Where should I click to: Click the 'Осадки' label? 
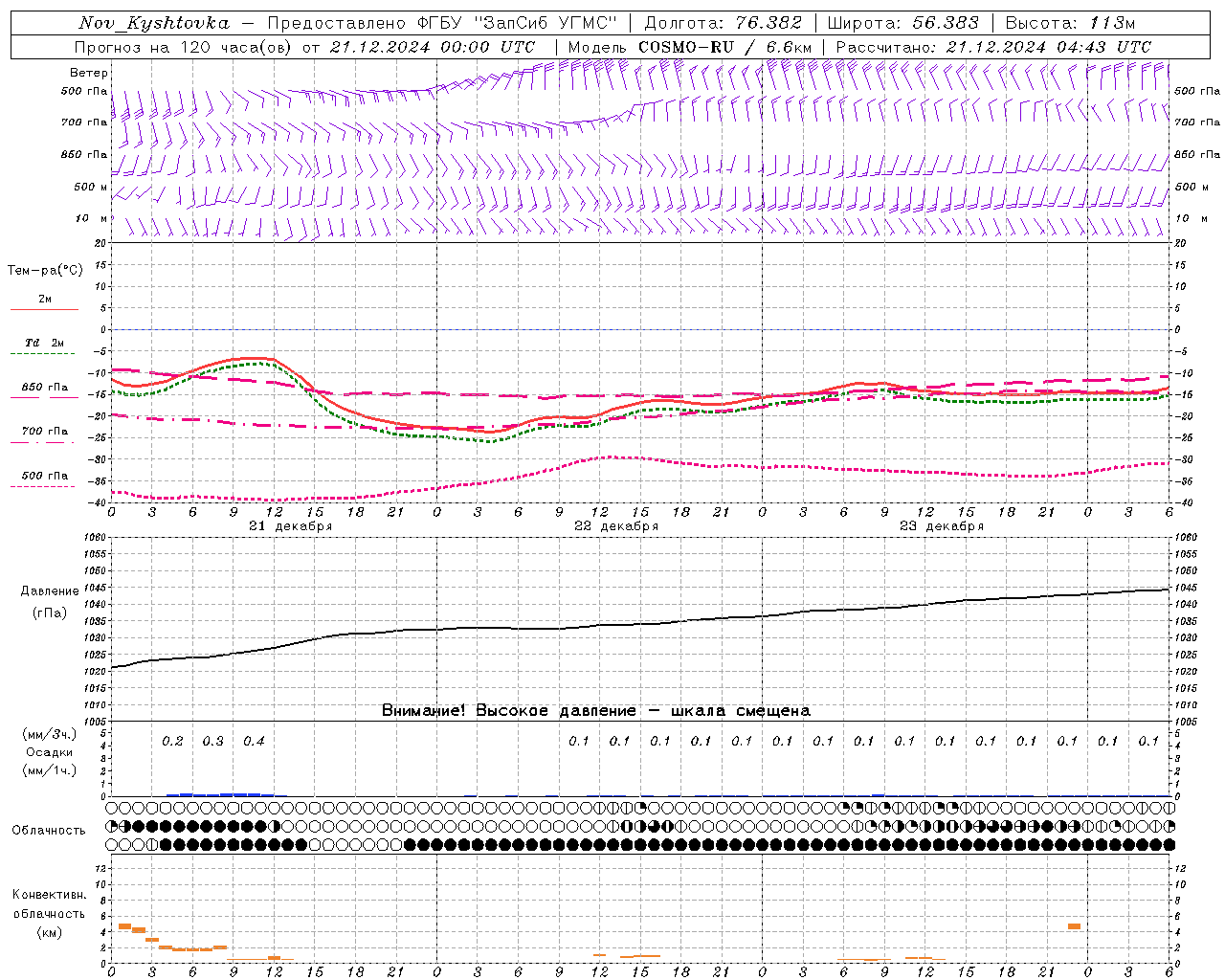point(50,752)
